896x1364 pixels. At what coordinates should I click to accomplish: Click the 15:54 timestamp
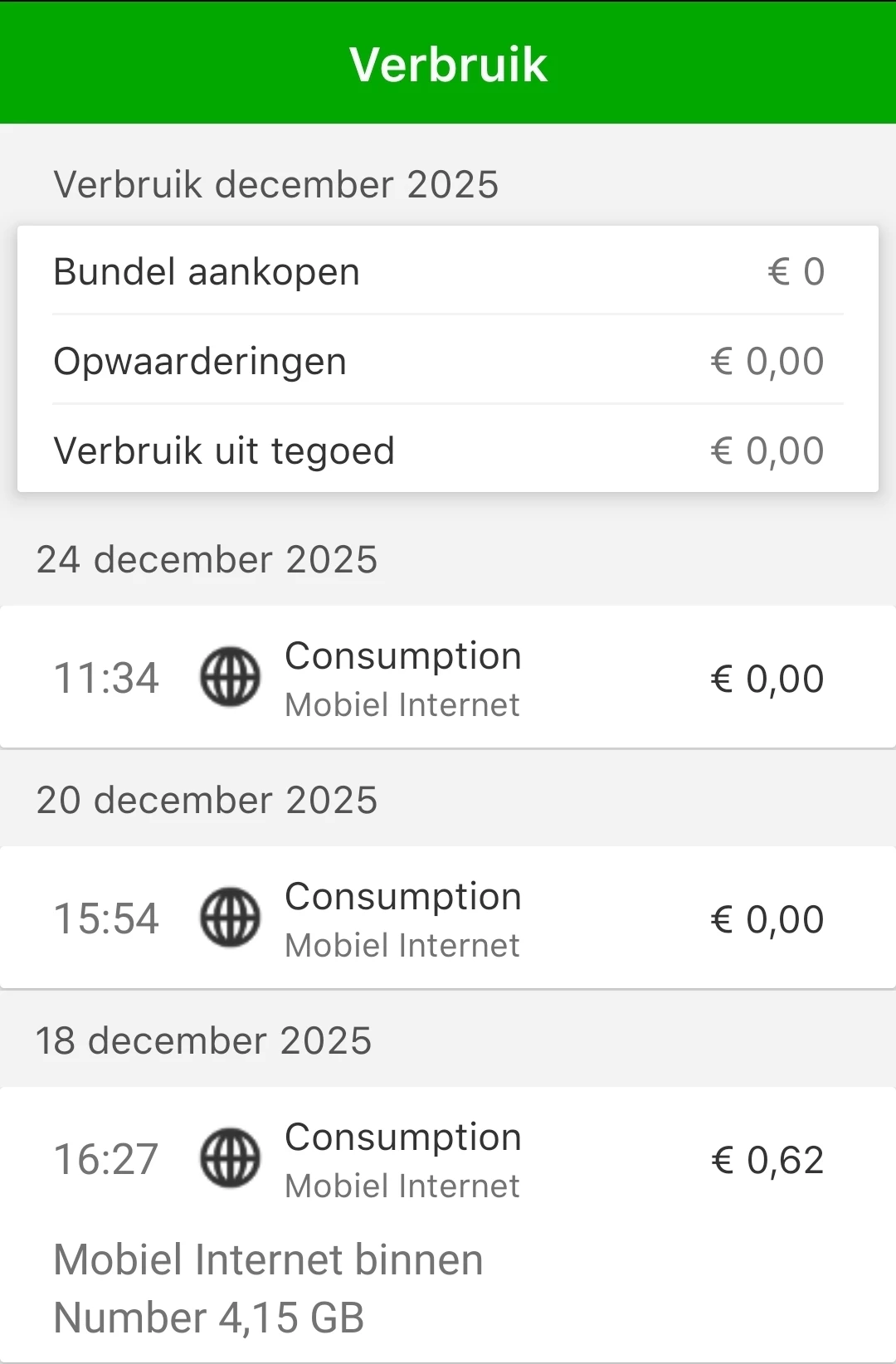point(106,918)
